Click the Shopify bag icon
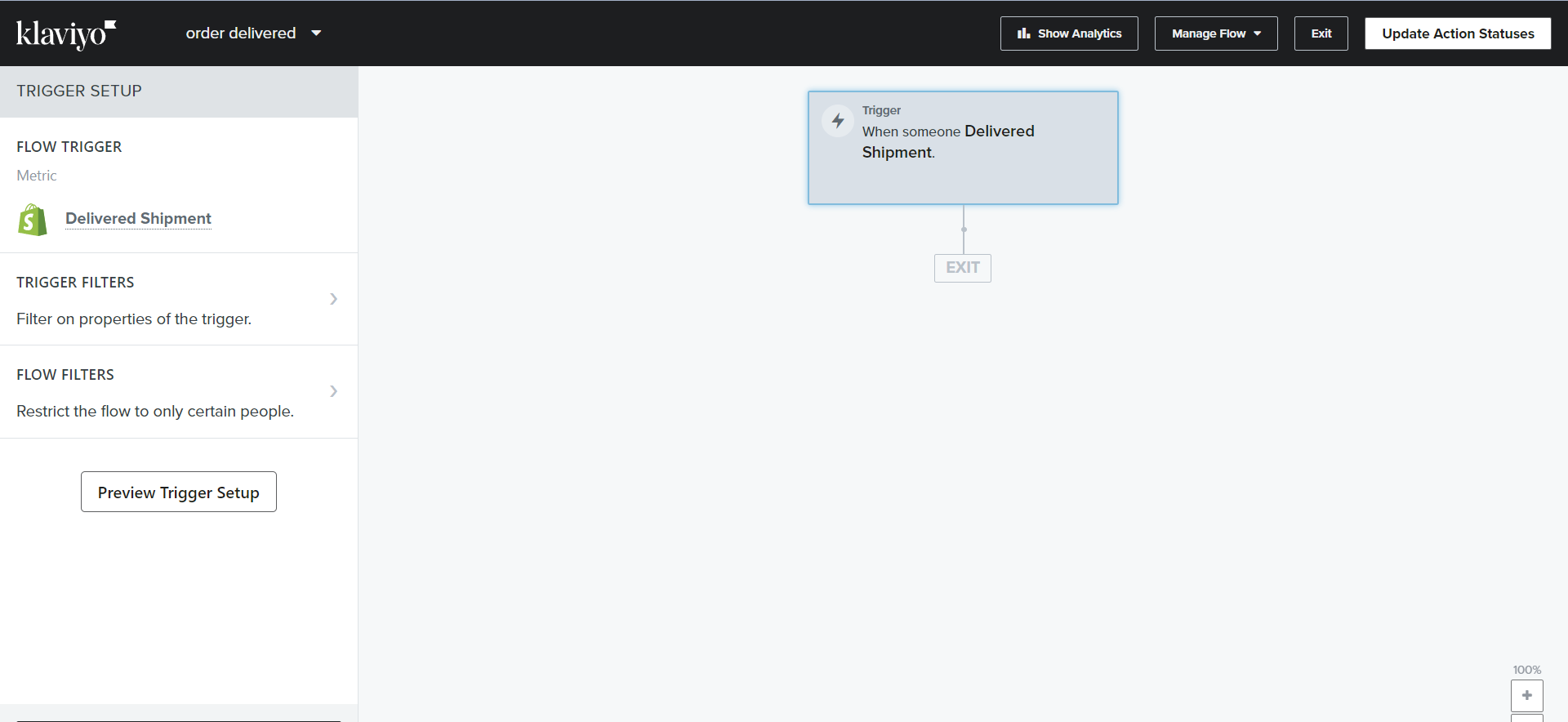Viewport: 1568px width, 722px height. 33,220
